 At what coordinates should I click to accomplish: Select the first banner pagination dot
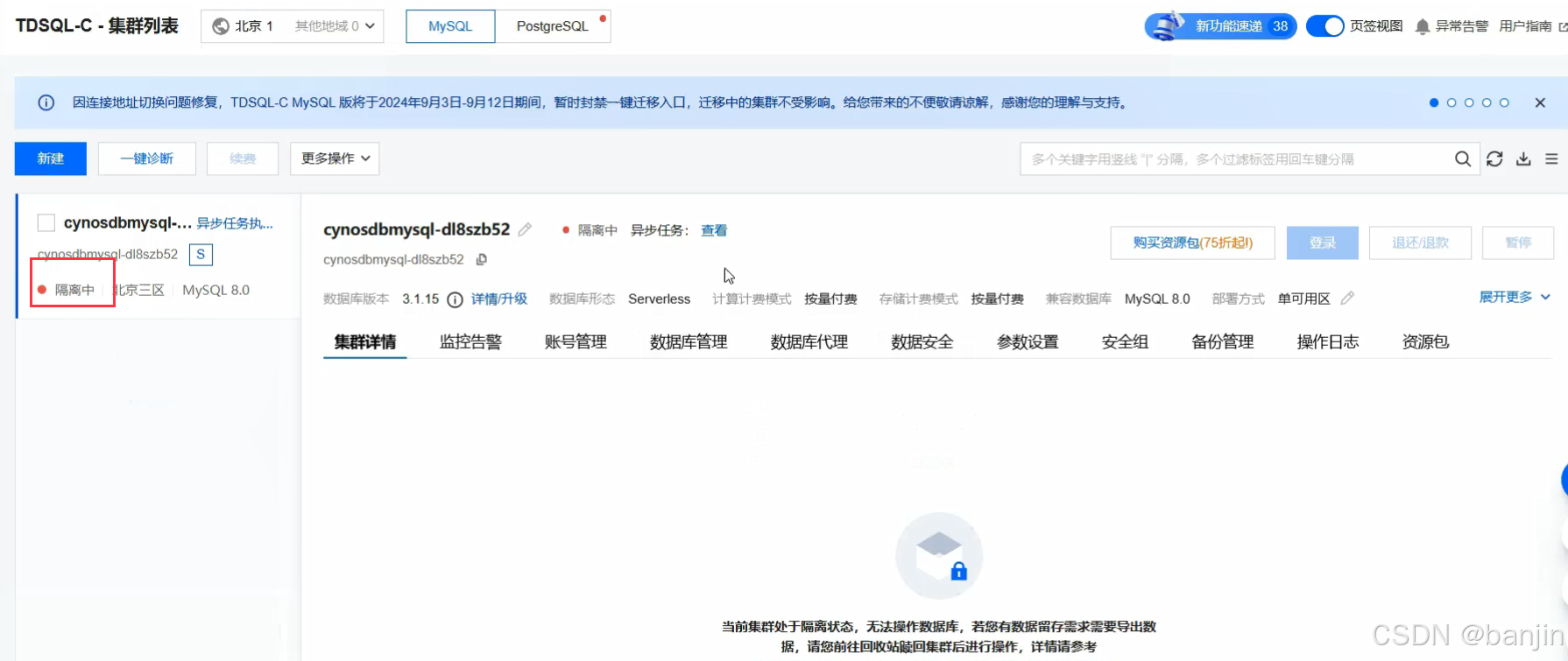pyautogui.click(x=1434, y=102)
